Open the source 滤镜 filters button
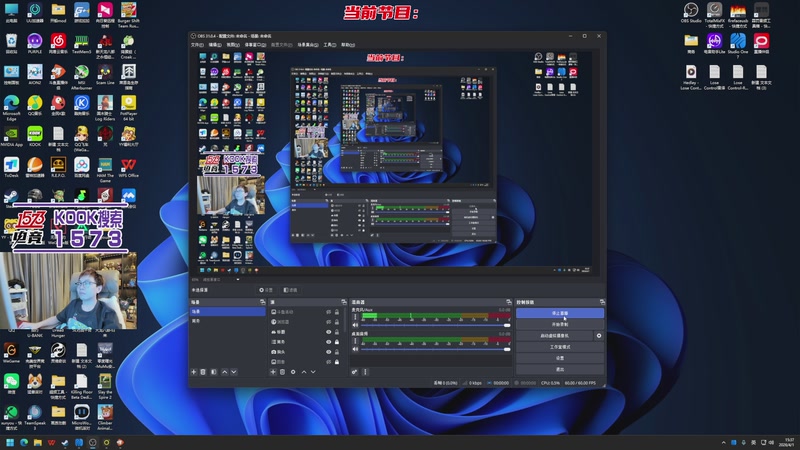Screen dimensions: 800x450 (290, 290)
